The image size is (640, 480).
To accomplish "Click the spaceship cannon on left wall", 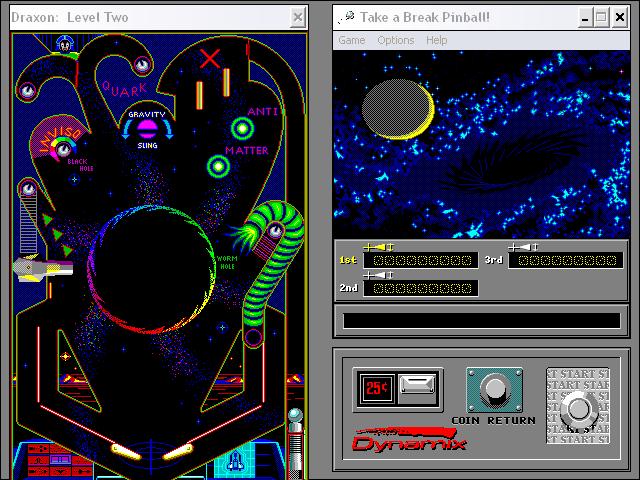I will pos(43,268).
